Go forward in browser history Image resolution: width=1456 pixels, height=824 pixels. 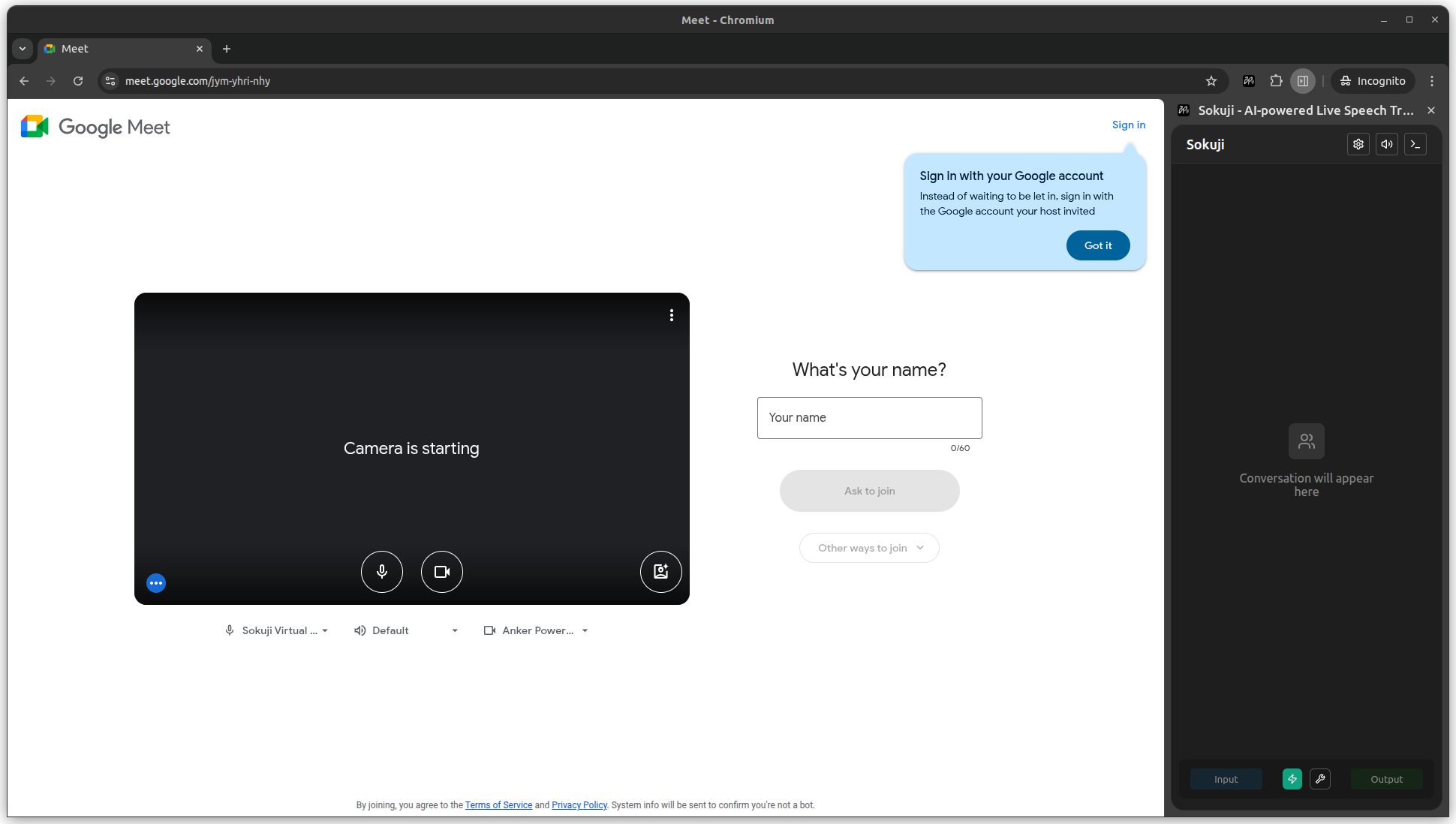pyautogui.click(x=51, y=81)
